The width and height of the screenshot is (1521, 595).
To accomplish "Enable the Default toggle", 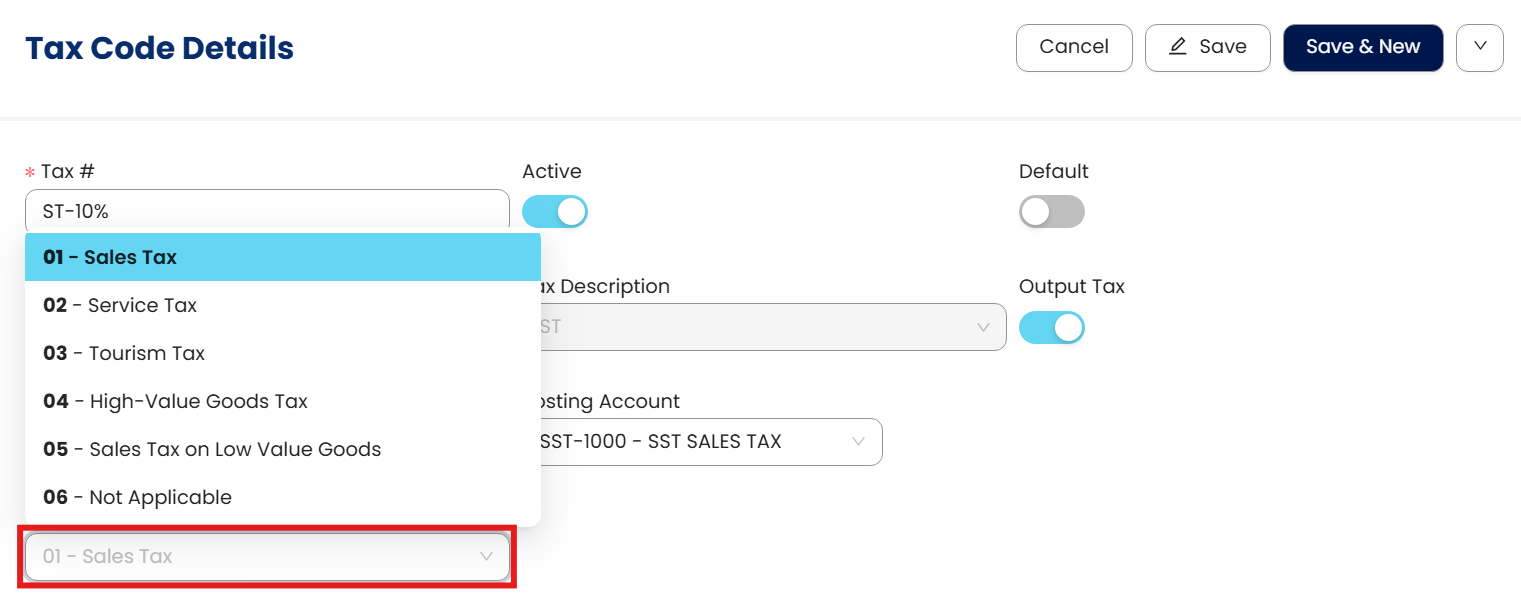I will tap(1051, 212).
